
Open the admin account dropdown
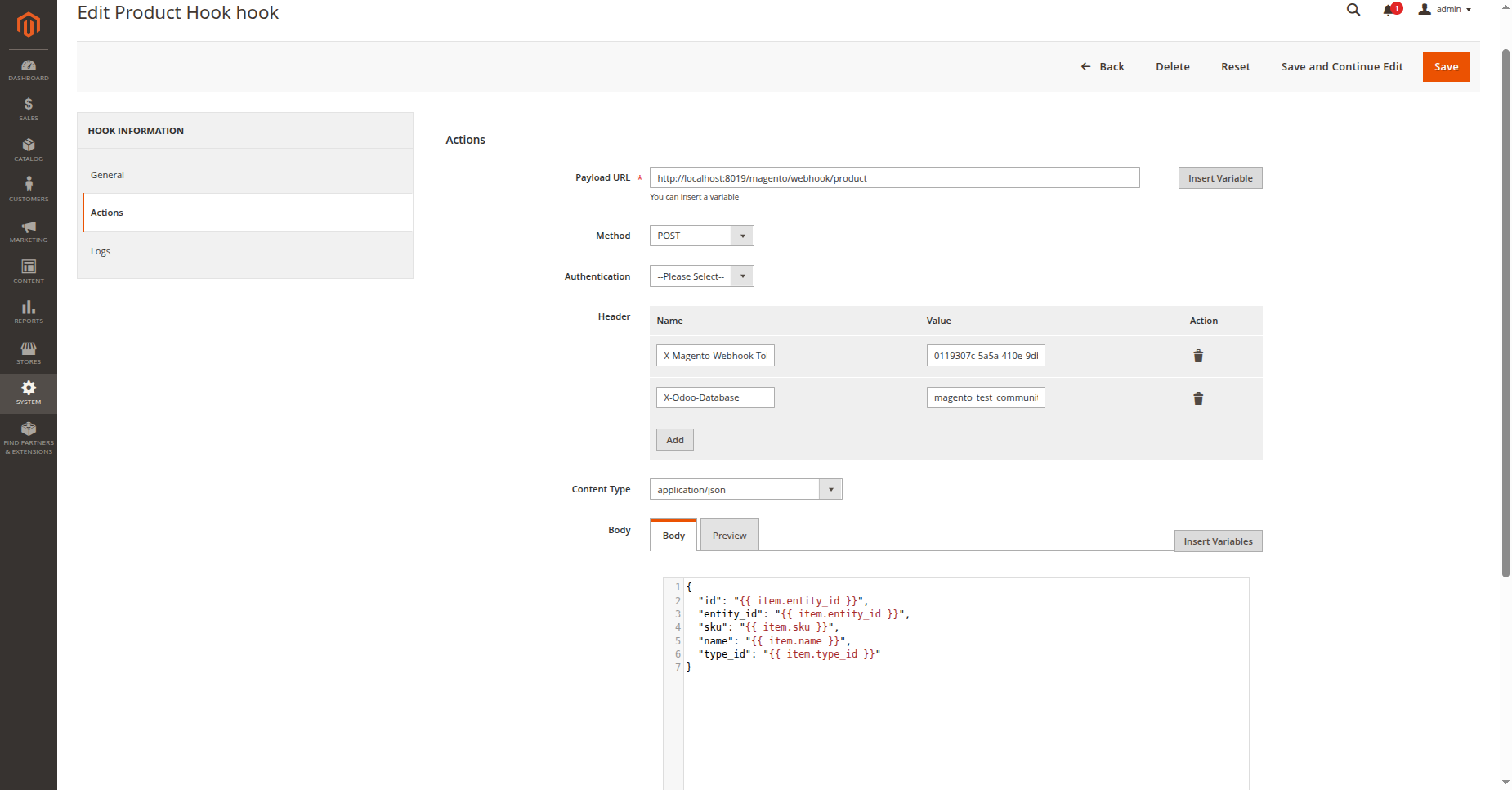(x=1445, y=10)
